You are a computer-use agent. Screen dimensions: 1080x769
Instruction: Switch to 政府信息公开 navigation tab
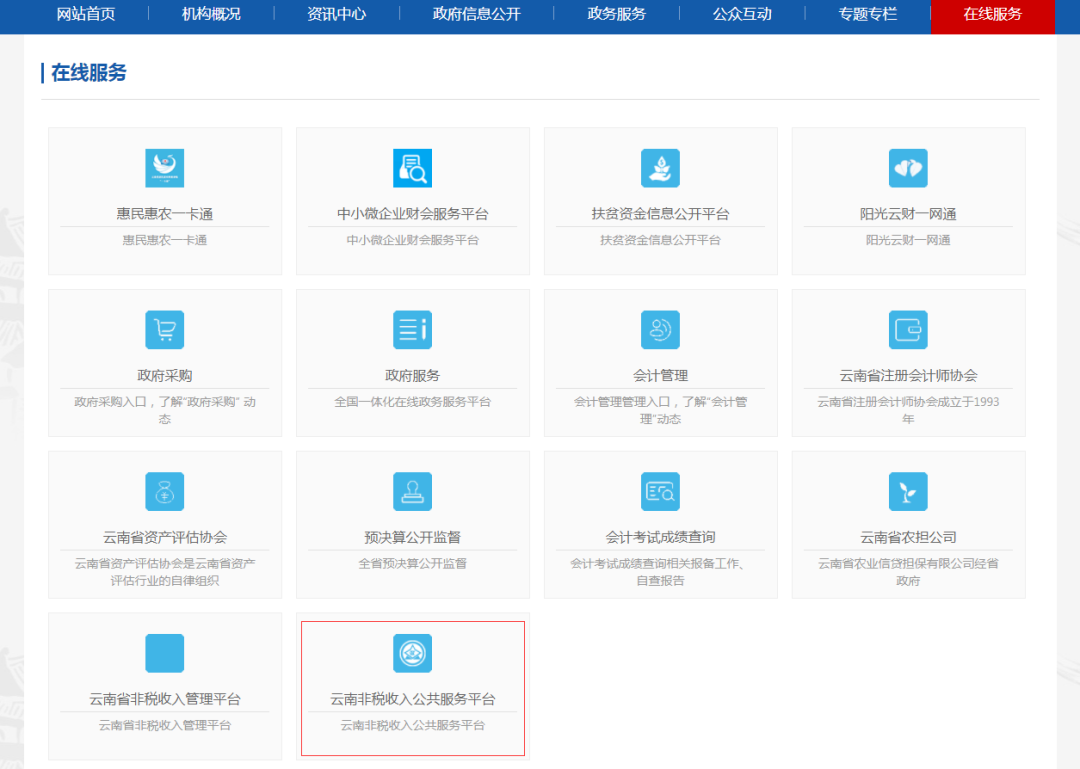pos(476,14)
